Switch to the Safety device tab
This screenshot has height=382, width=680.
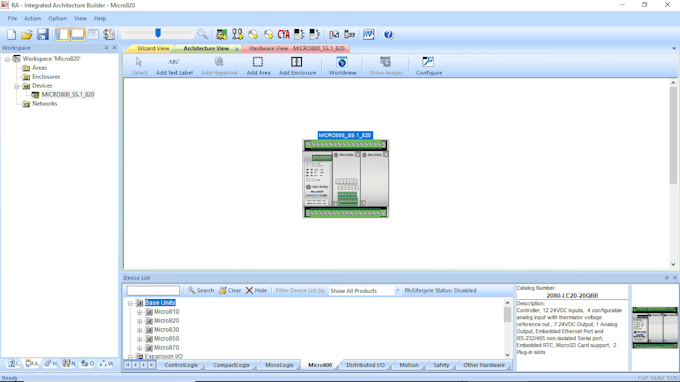tap(441, 365)
